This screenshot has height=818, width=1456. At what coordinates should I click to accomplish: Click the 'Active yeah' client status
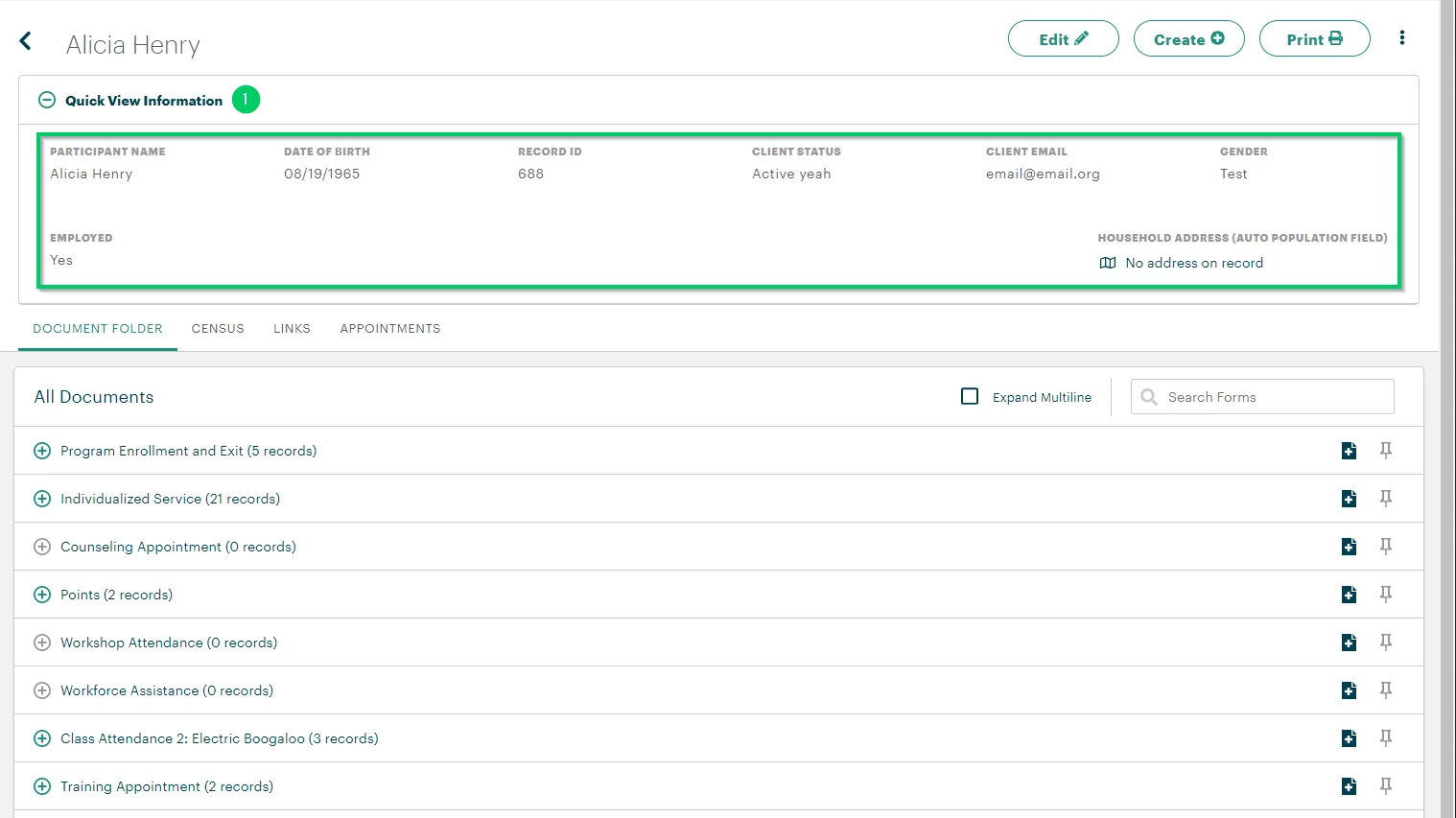pos(791,174)
